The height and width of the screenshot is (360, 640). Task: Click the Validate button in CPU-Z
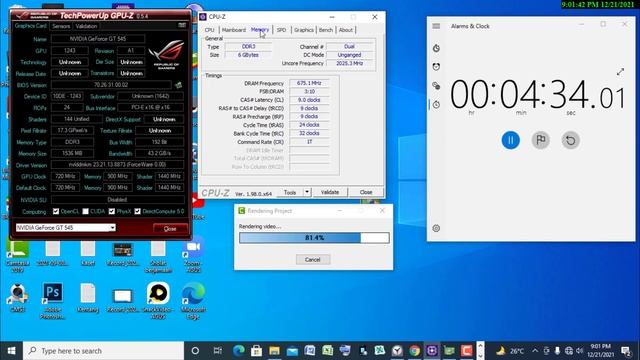click(x=330, y=192)
